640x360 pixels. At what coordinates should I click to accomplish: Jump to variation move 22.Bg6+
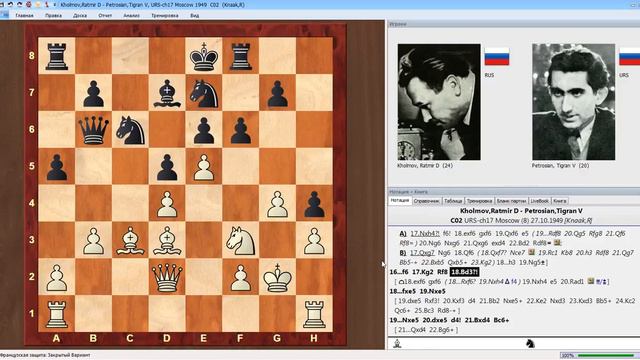coord(441,330)
